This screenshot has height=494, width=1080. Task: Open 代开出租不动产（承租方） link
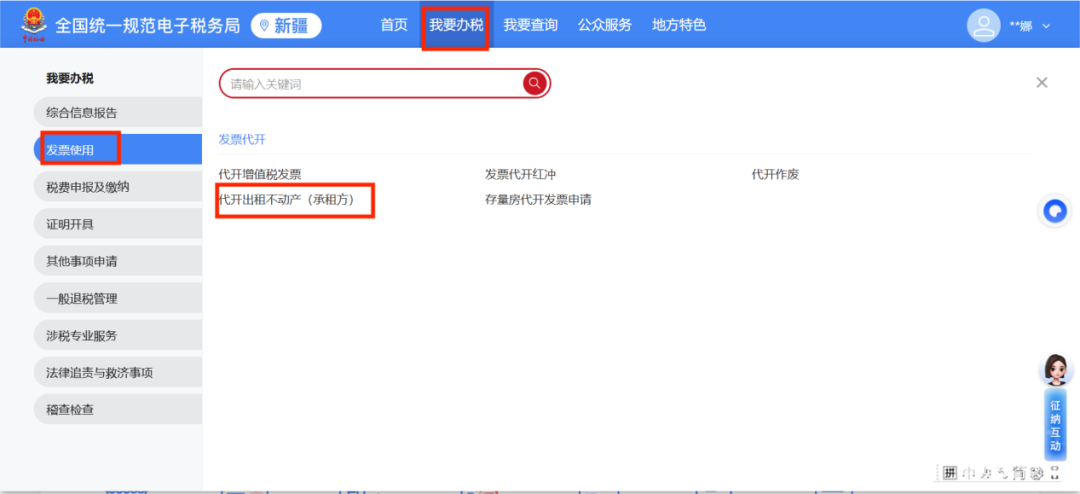click(286, 200)
